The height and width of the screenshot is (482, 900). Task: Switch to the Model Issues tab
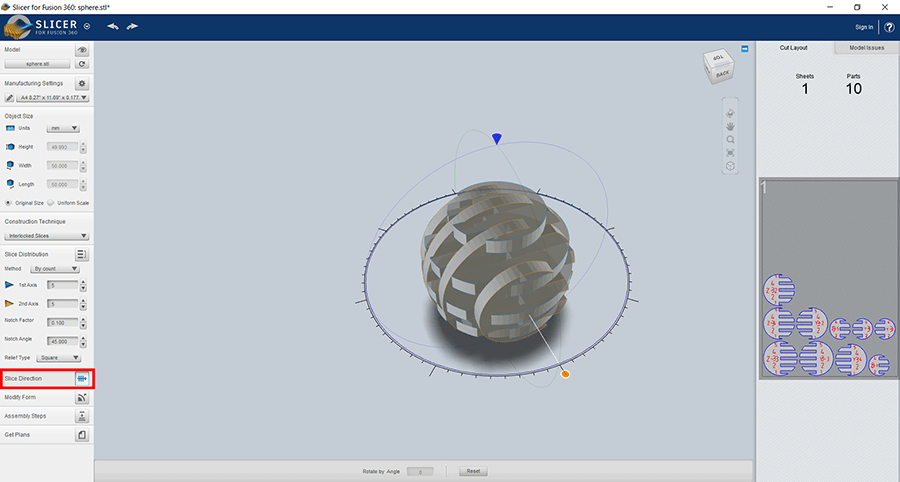point(865,48)
